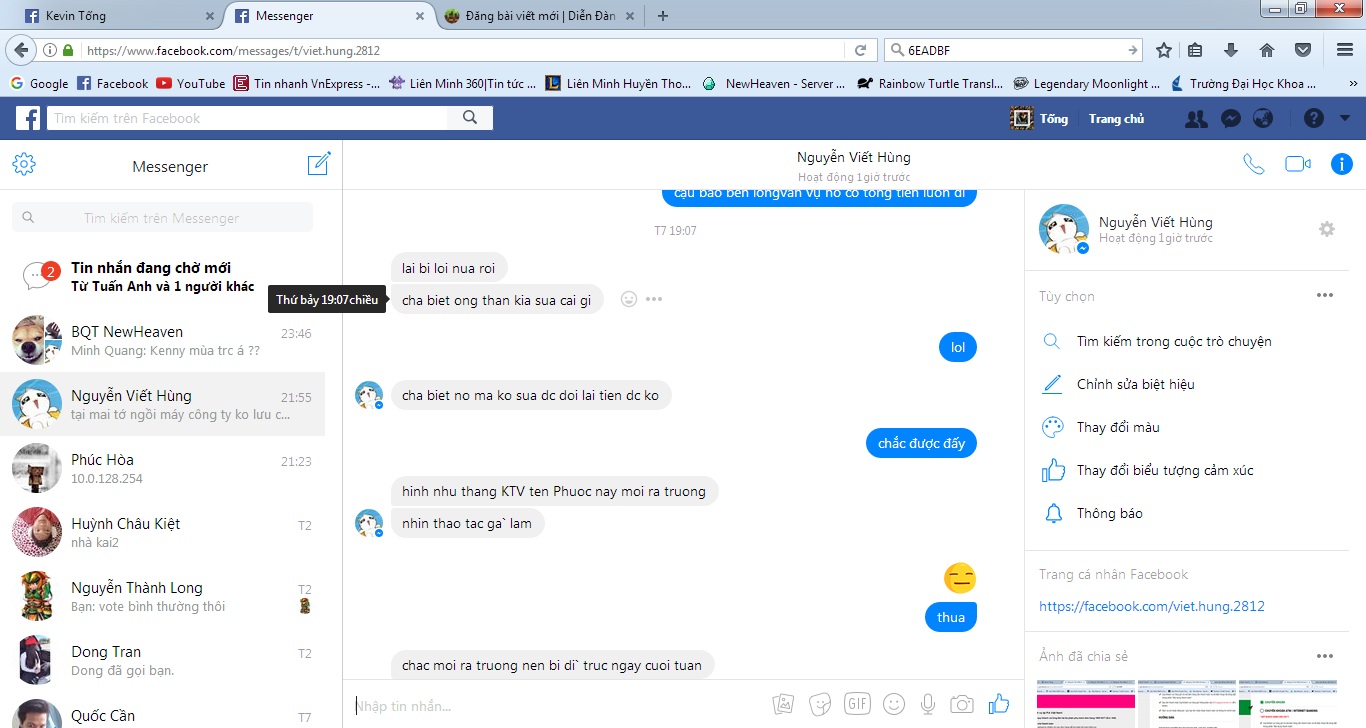Open Messenger settings gear above conversation list

pos(24,165)
